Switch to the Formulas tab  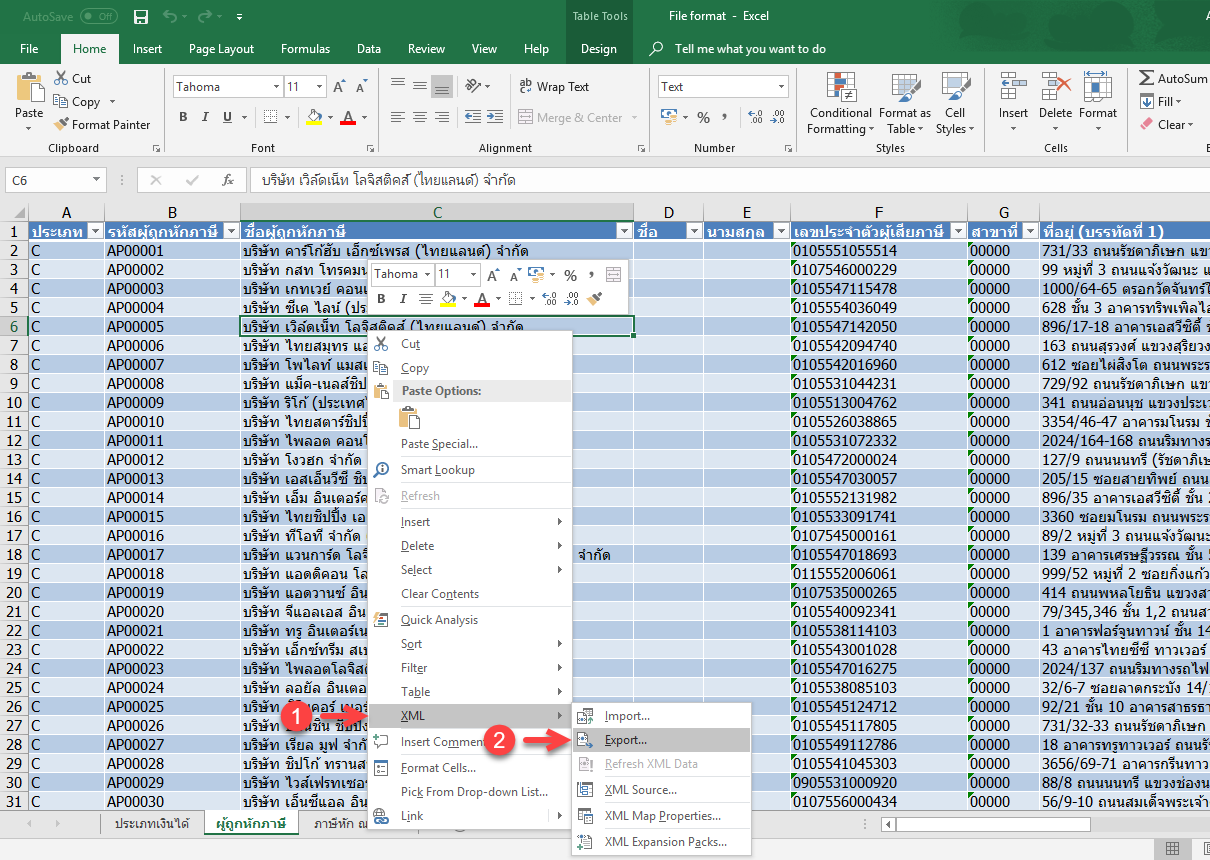click(x=305, y=48)
